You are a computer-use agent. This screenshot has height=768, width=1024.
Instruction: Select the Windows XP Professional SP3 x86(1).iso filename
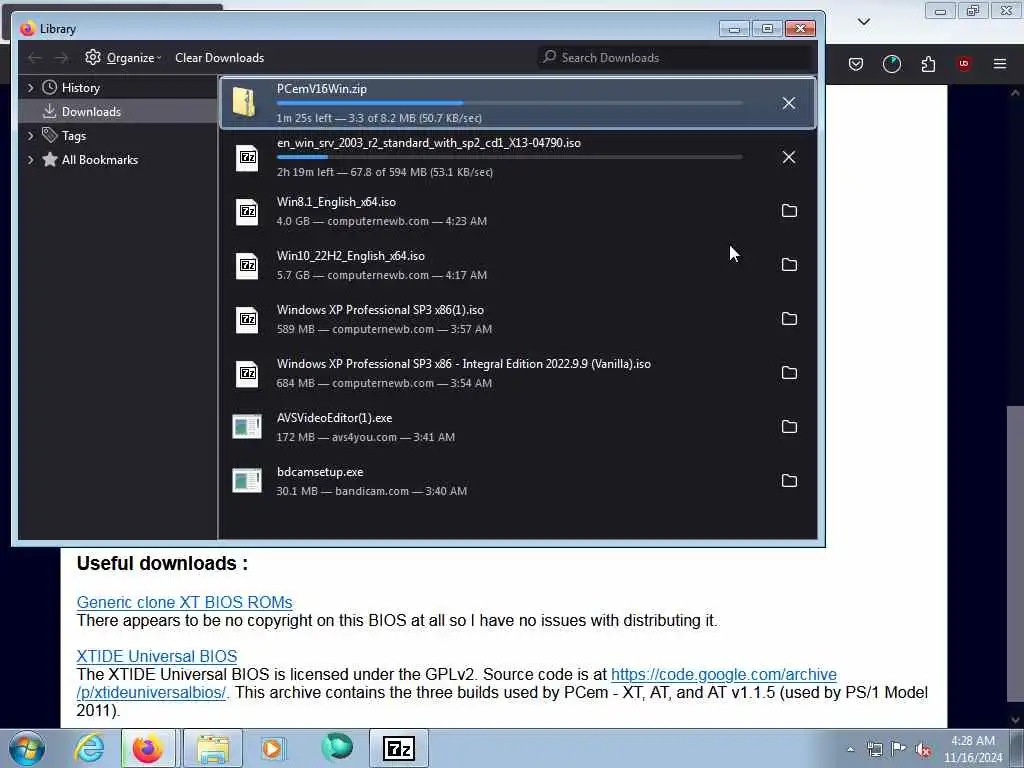coord(380,310)
